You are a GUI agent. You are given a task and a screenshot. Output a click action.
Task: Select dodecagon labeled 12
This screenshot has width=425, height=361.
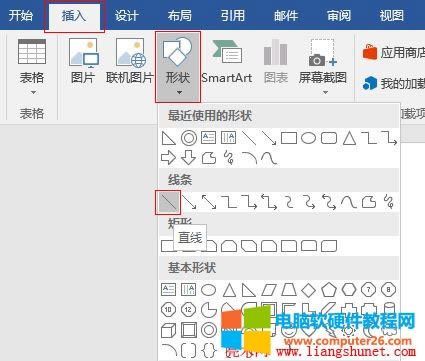pos(188,310)
